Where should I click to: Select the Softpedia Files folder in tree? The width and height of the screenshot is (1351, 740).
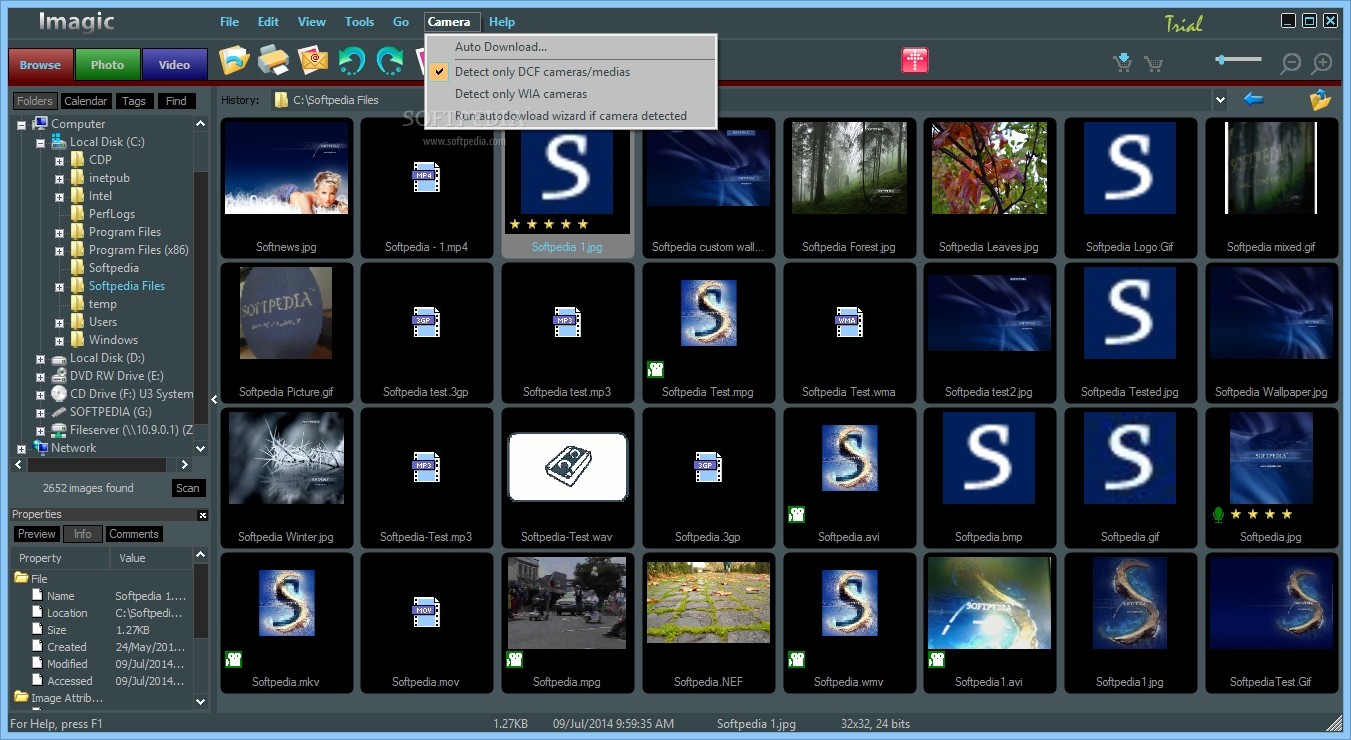127,286
